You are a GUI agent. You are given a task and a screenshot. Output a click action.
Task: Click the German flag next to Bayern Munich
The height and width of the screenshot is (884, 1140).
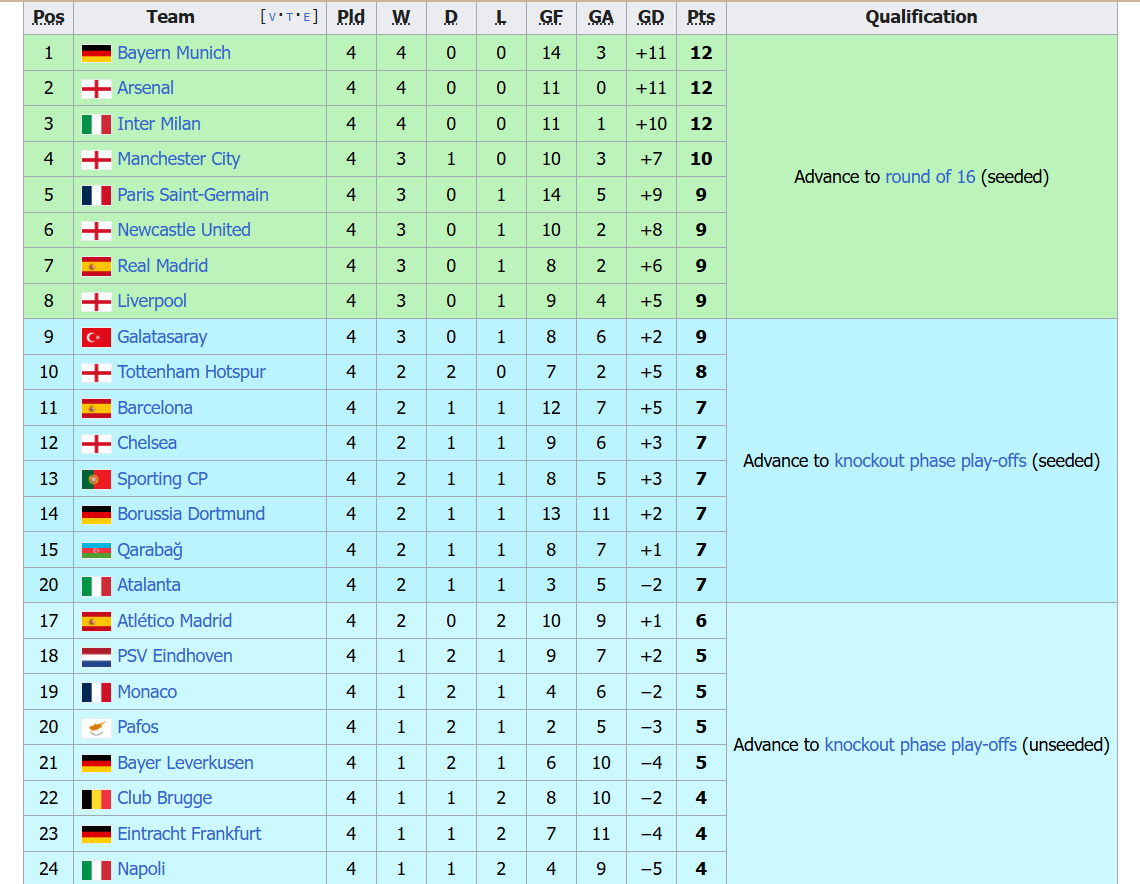[x=96, y=53]
